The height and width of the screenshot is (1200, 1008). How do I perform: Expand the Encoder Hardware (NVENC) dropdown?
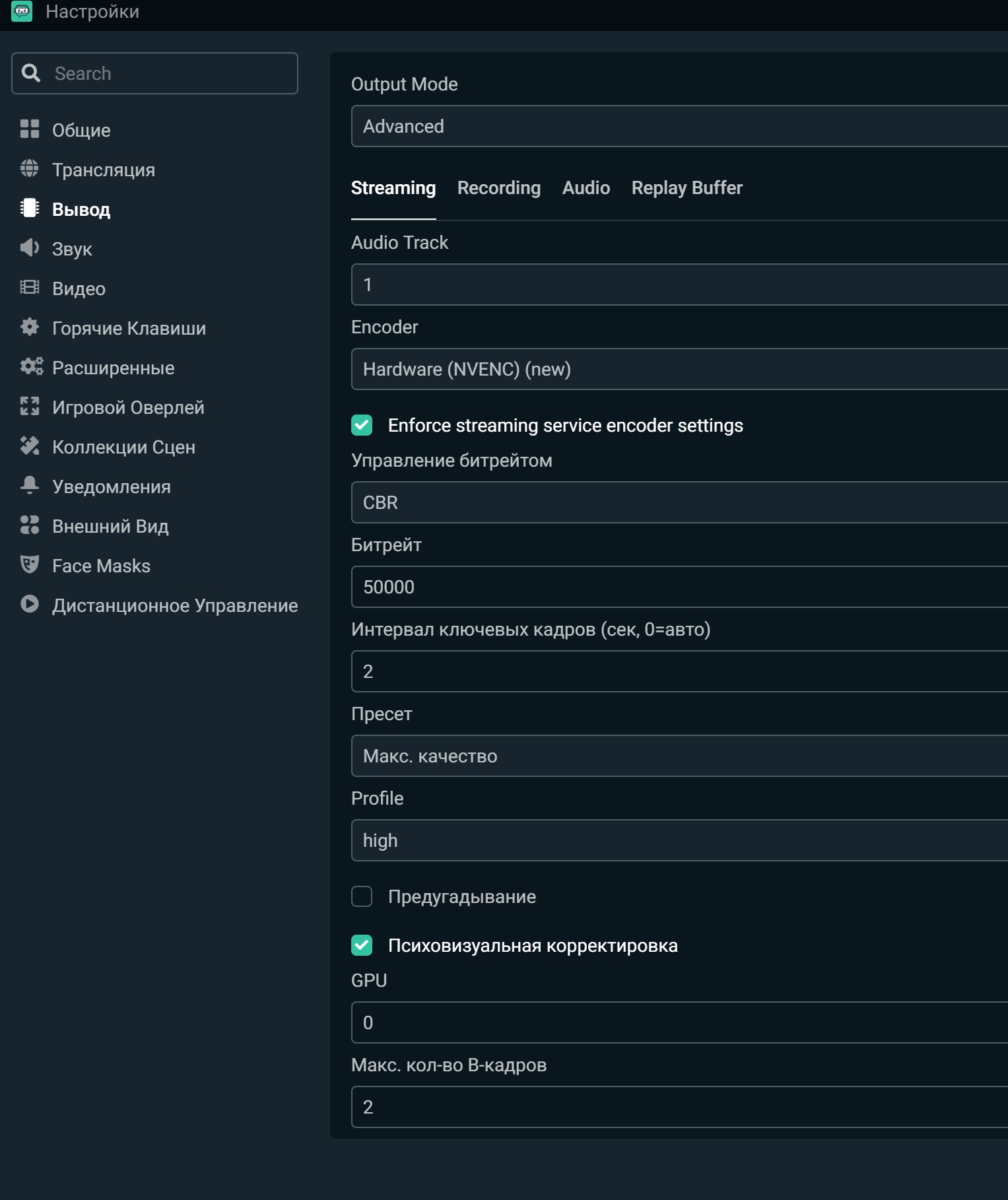coord(679,369)
